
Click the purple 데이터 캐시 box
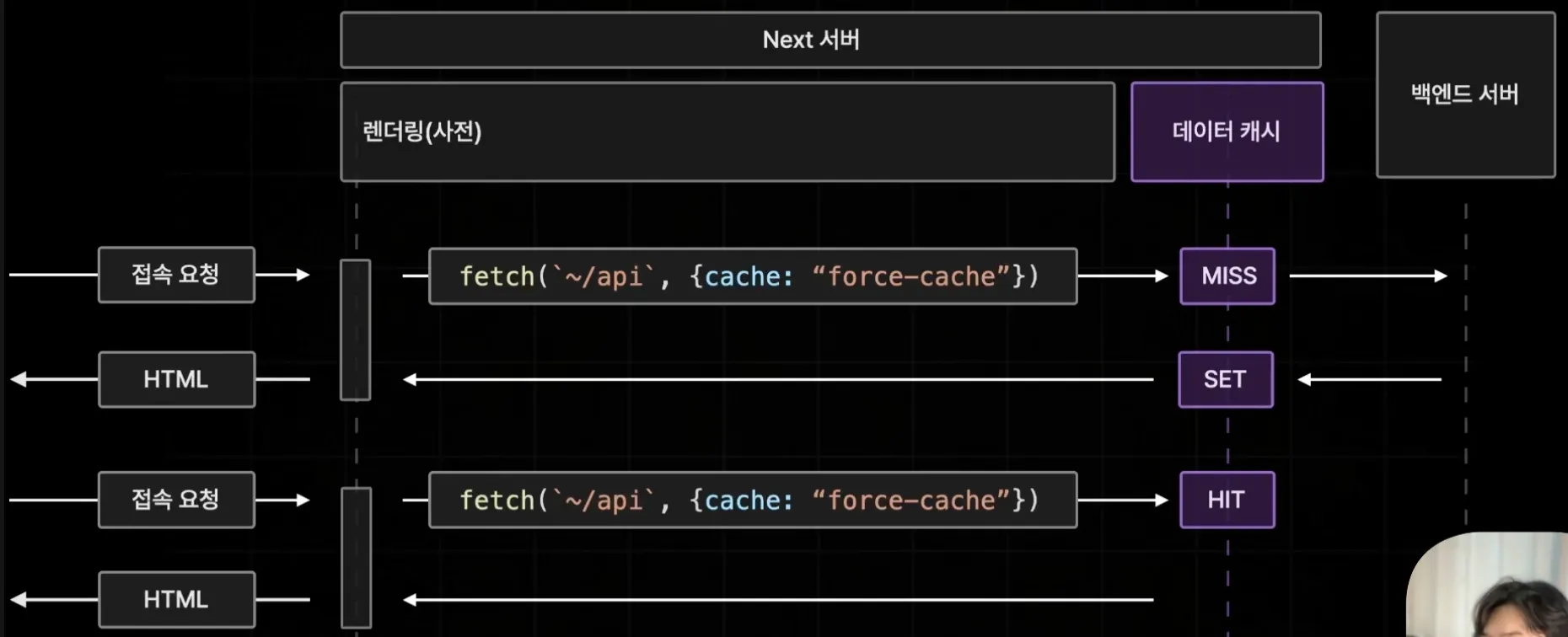pos(1227,131)
